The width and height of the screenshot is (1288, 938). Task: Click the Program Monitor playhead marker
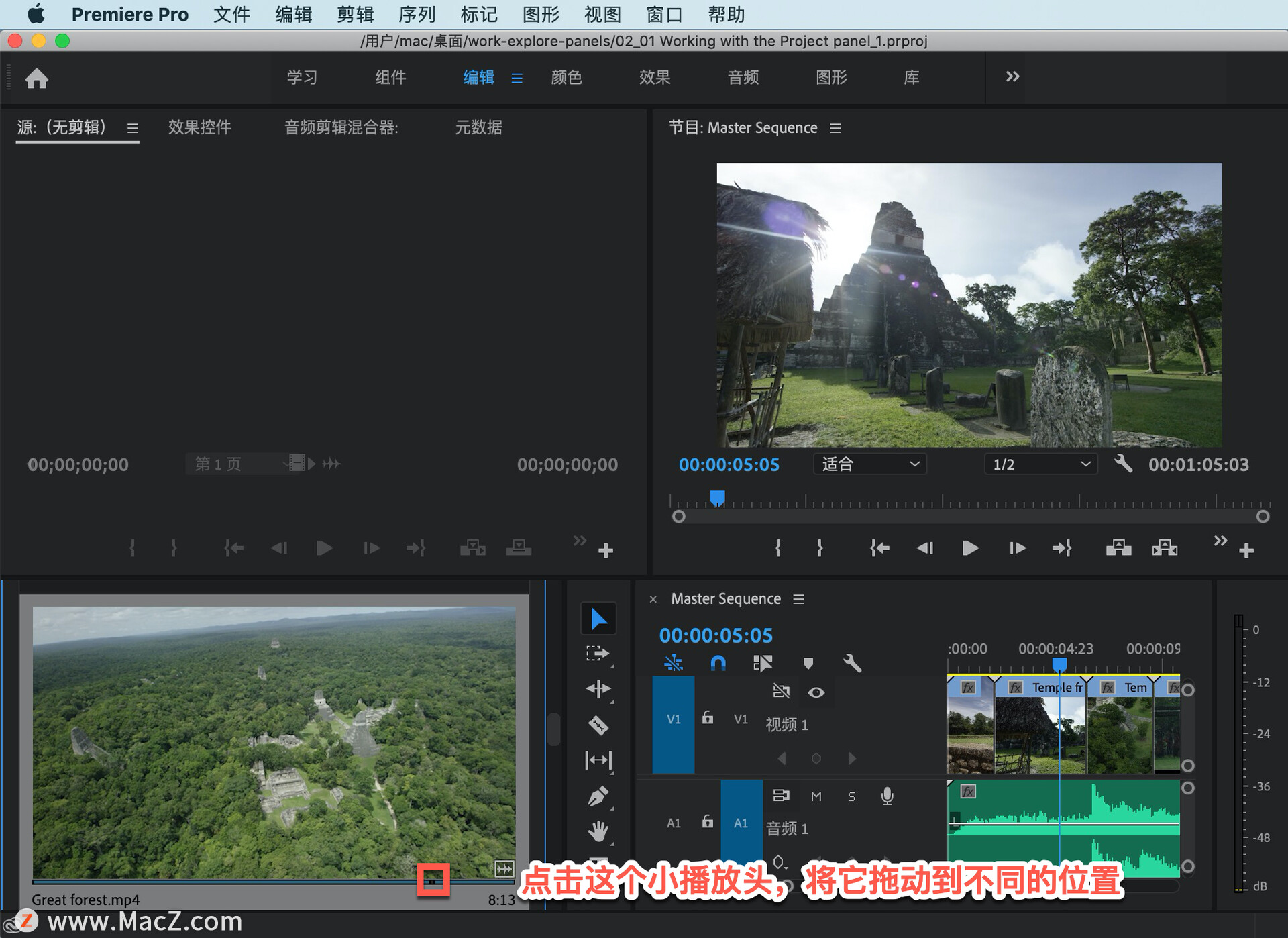point(717,498)
